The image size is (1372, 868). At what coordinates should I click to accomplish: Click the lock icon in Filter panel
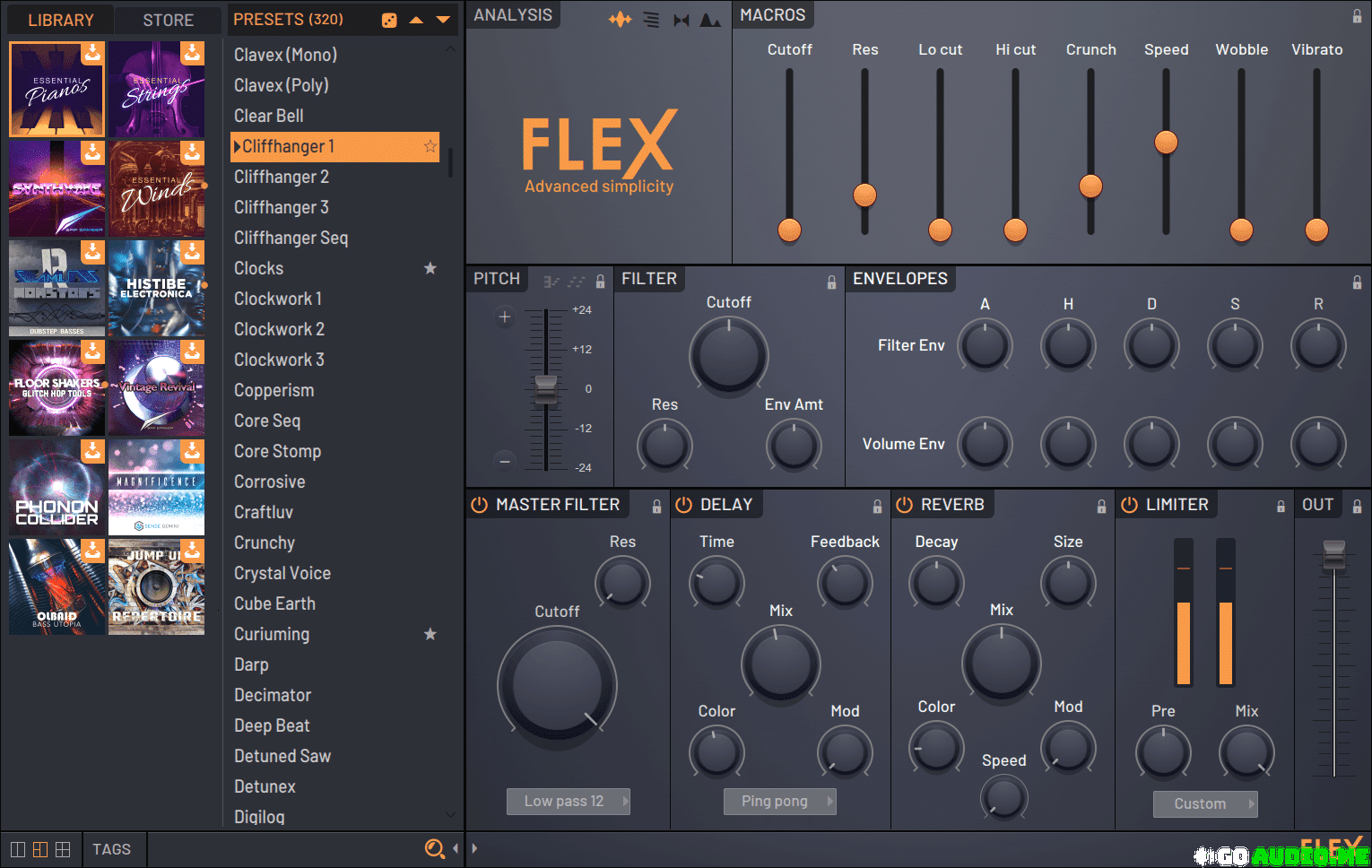[831, 282]
